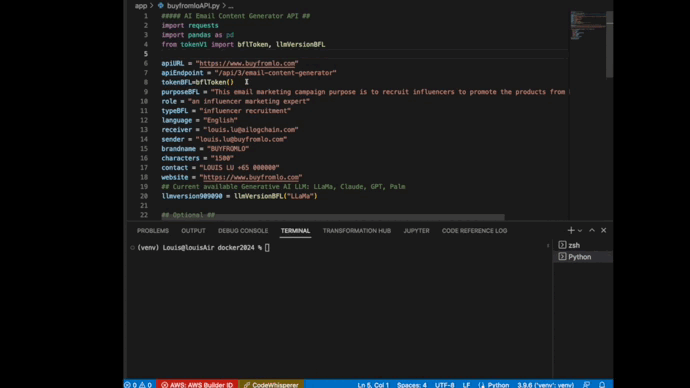Viewport: 690px width, 388px height.
Task: Click the available Generative AI LLM comment
Action: tap(283, 187)
